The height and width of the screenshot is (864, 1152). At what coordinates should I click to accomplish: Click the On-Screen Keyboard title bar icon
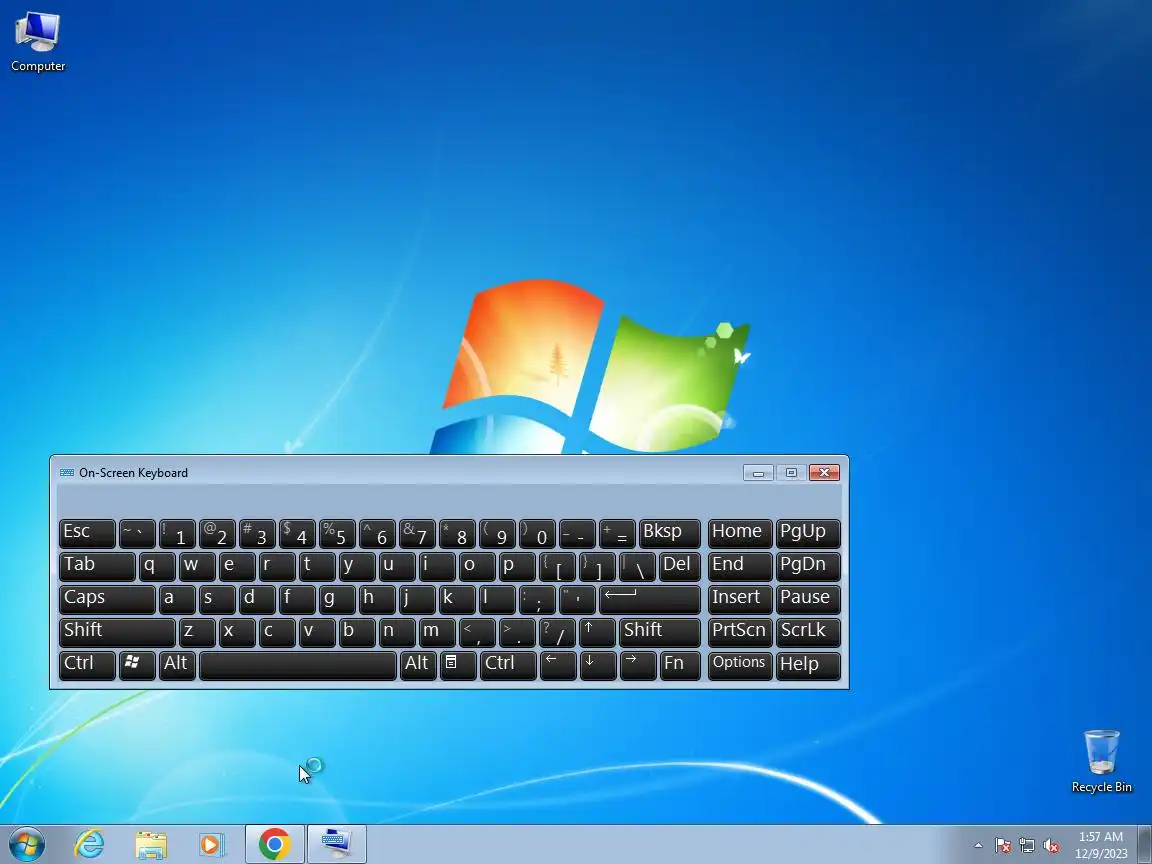67,473
